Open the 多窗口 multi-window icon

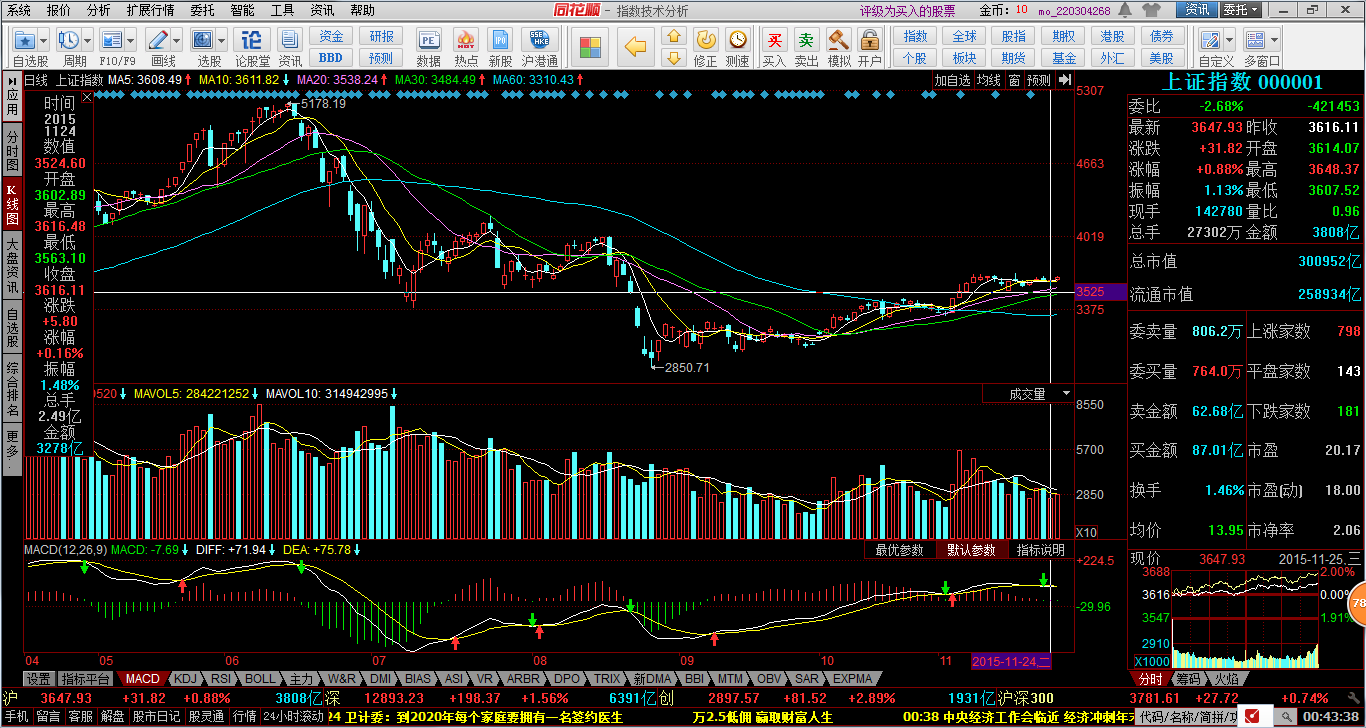(x=1255, y=40)
